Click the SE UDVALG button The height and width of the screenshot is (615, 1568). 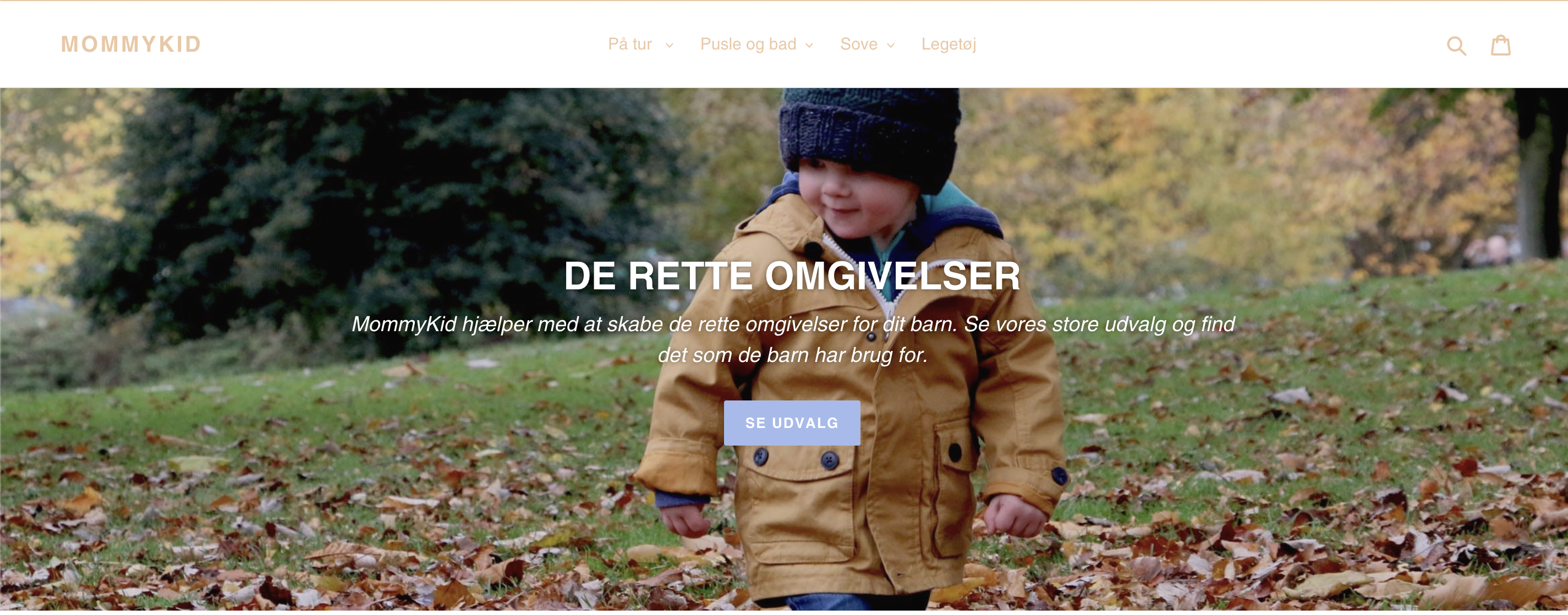tap(792, 423)
